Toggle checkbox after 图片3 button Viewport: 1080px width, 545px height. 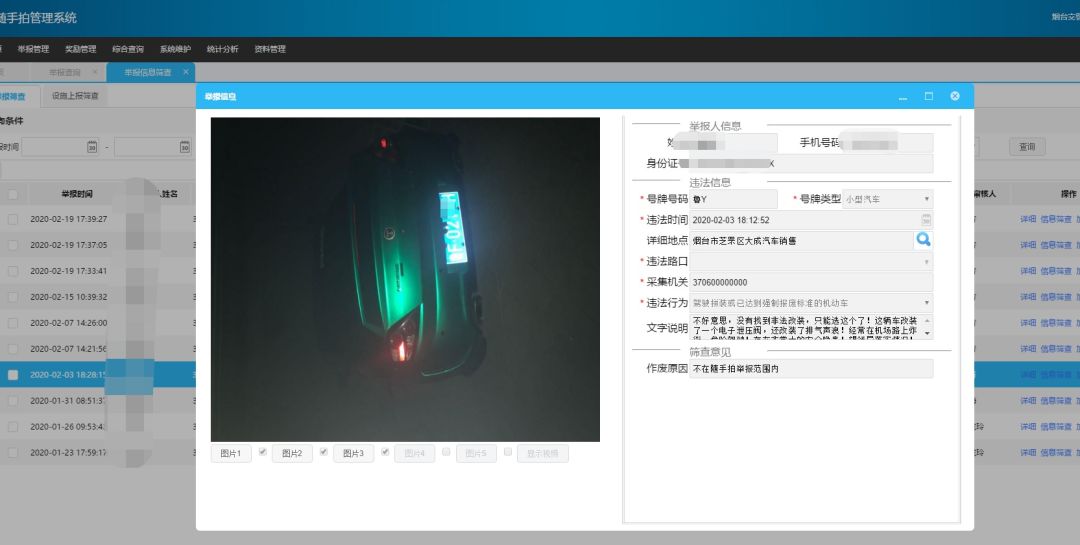[x=385, y=452]
